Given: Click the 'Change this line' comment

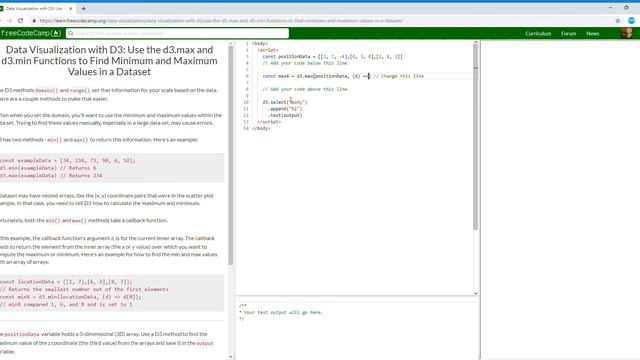Looking at the screenshot, I should (x=399, y=76).
